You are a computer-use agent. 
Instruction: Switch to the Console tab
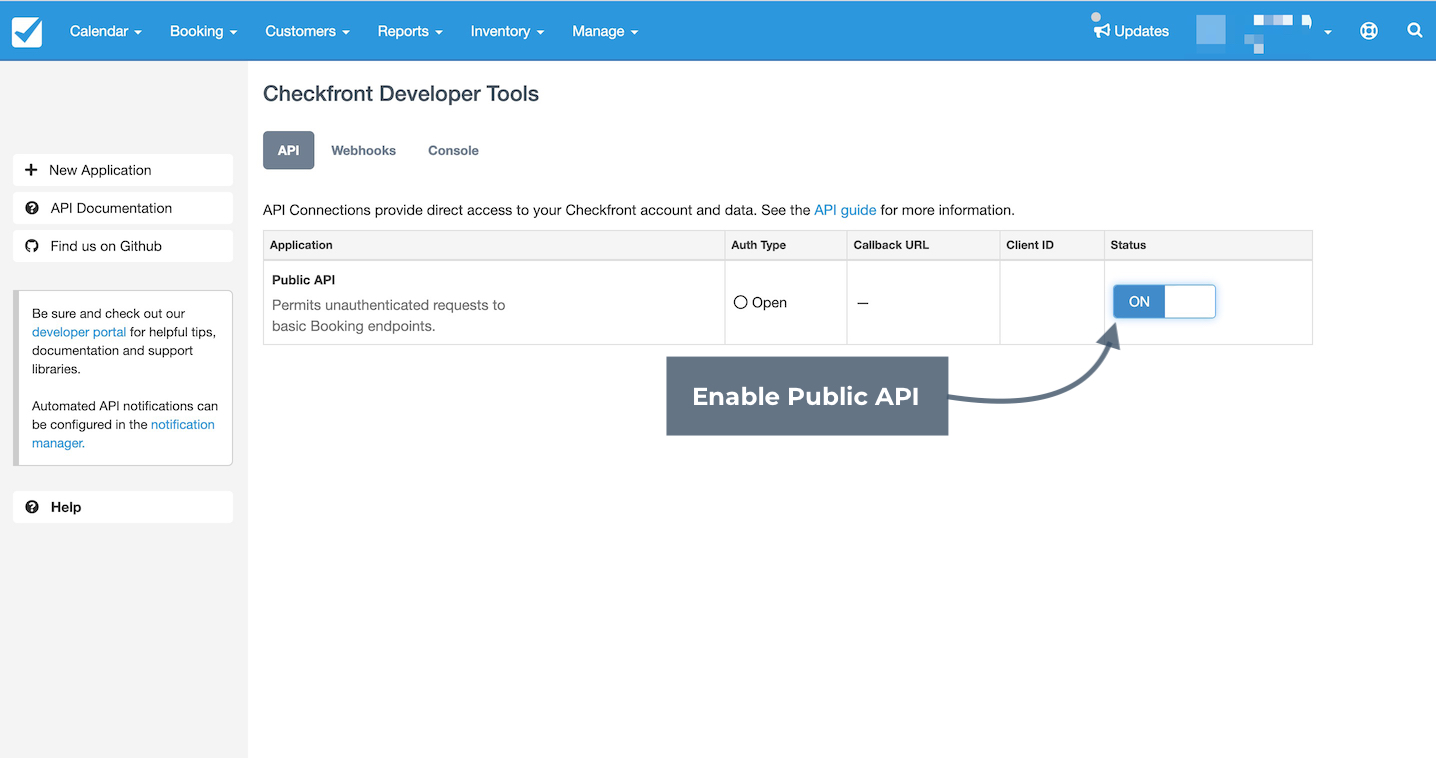pos(453,150)
